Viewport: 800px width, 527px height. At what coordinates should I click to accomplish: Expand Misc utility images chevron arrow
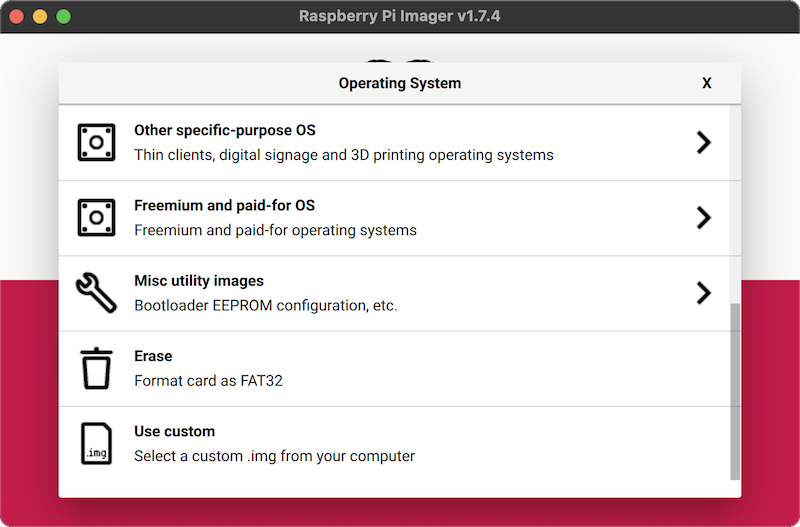click(703, 293)
